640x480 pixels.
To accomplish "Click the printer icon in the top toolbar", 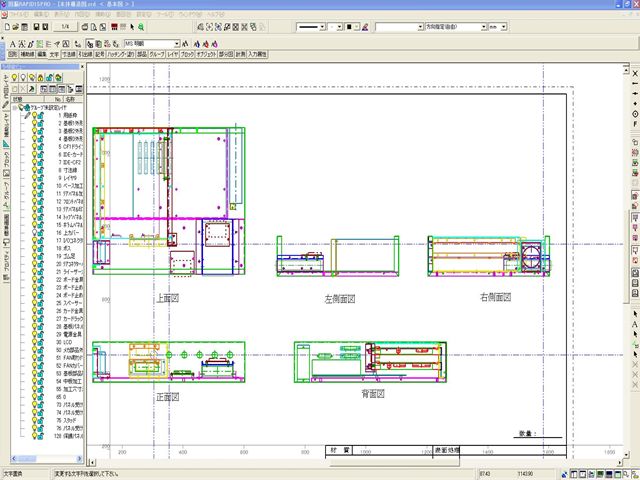I will (x=84, y=27).
